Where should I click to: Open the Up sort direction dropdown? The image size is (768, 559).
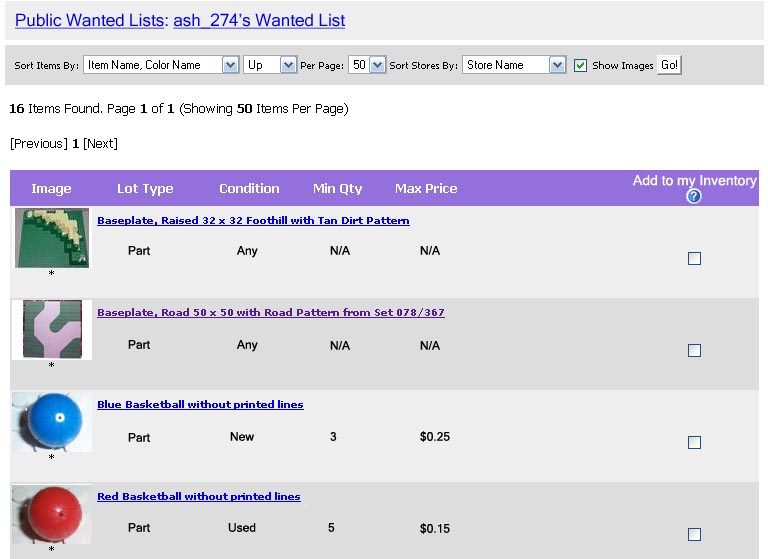pyautogui.click(x=270, y=65)
